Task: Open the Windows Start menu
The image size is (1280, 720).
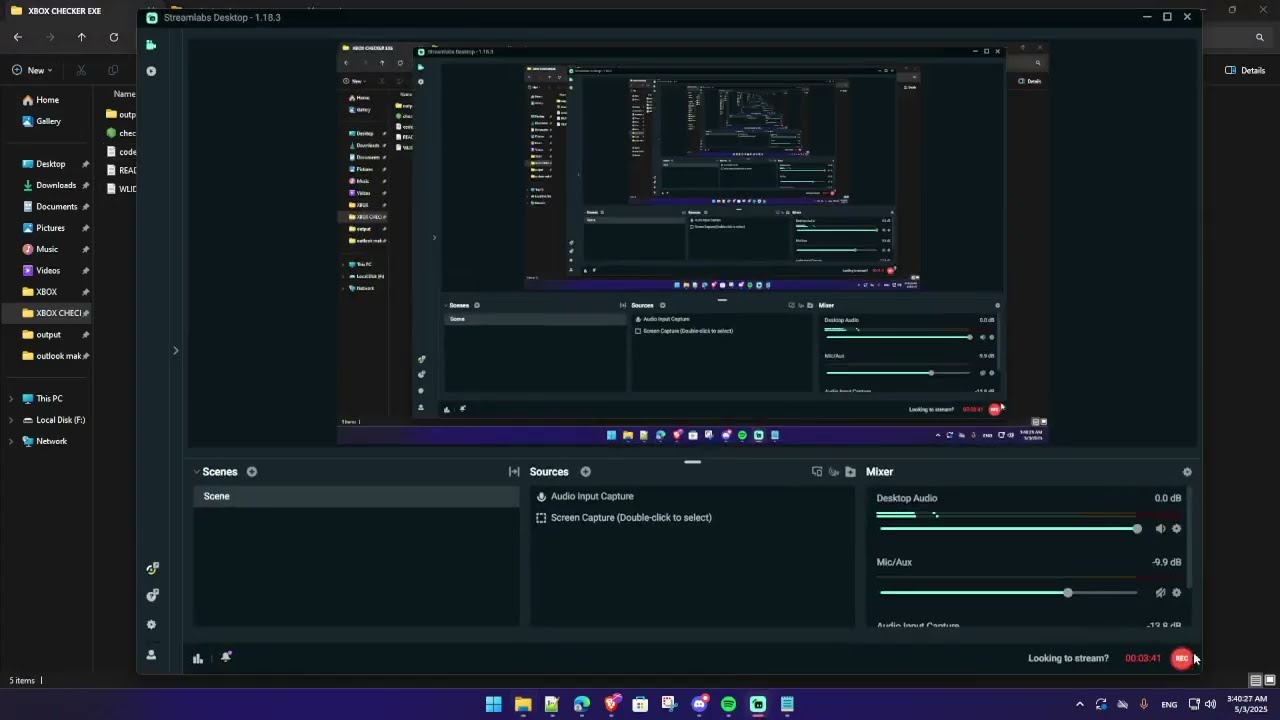Action: coord(493,704)
